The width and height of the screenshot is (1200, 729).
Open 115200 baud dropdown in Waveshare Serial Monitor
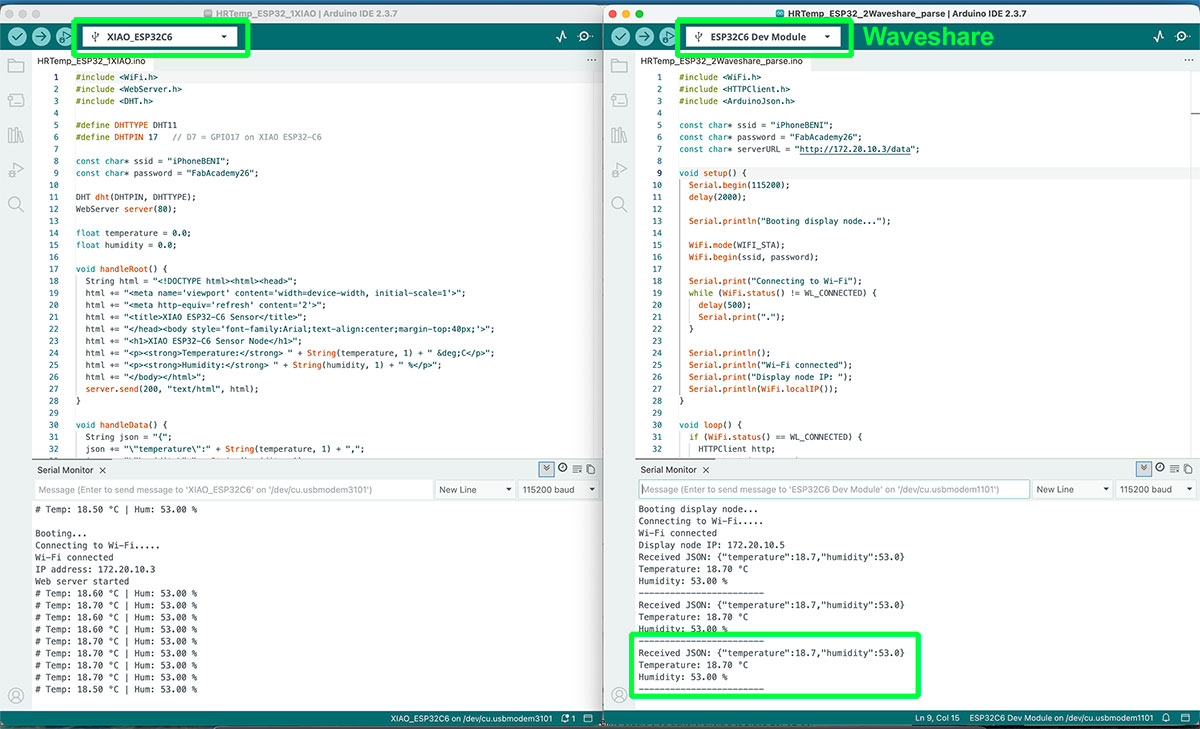pyautogui.click(x=1155, y=489)
